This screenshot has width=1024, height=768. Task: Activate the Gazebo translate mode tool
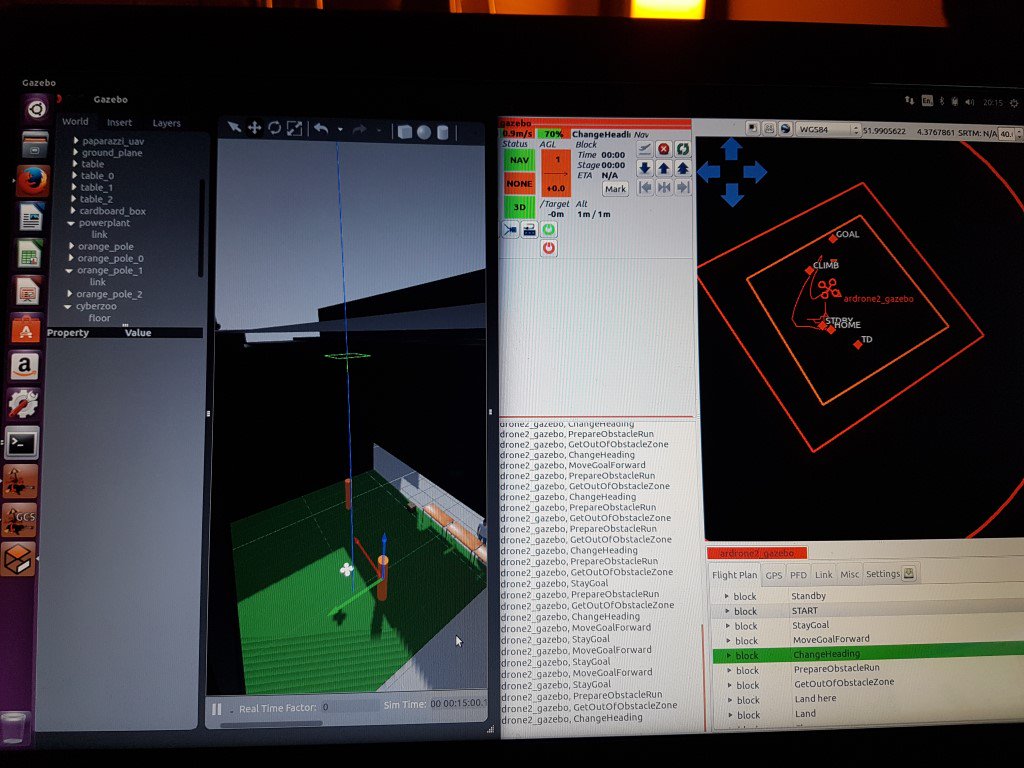(254, 127)
